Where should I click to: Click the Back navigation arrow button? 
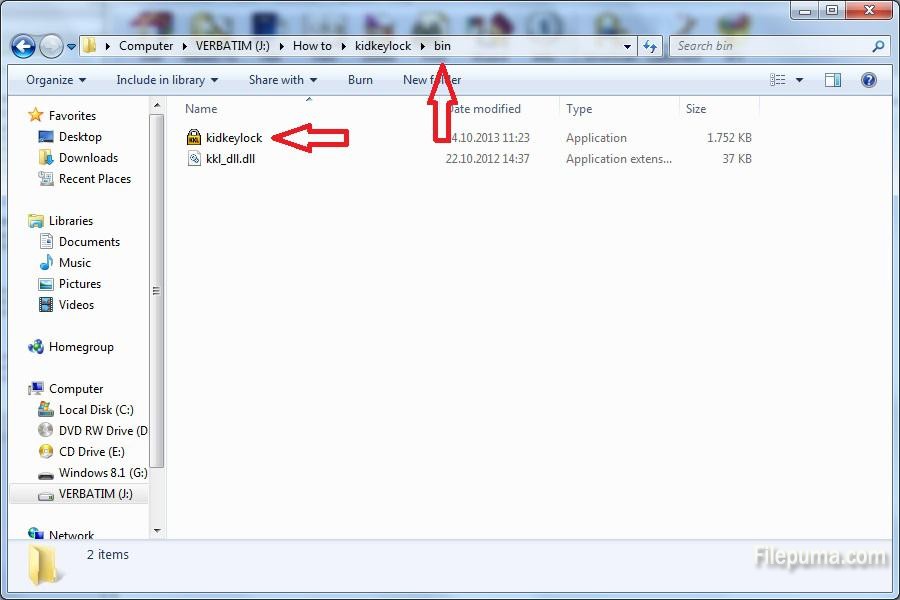click(x=23, y=46)
